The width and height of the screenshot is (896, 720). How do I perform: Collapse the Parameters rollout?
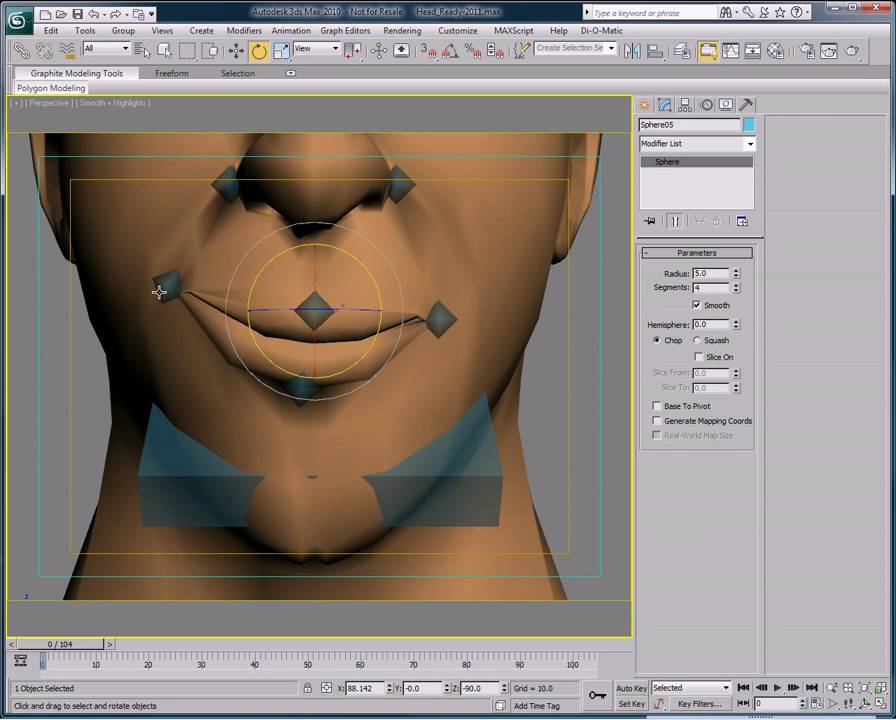pyautogui.click(x=697, y=253)
